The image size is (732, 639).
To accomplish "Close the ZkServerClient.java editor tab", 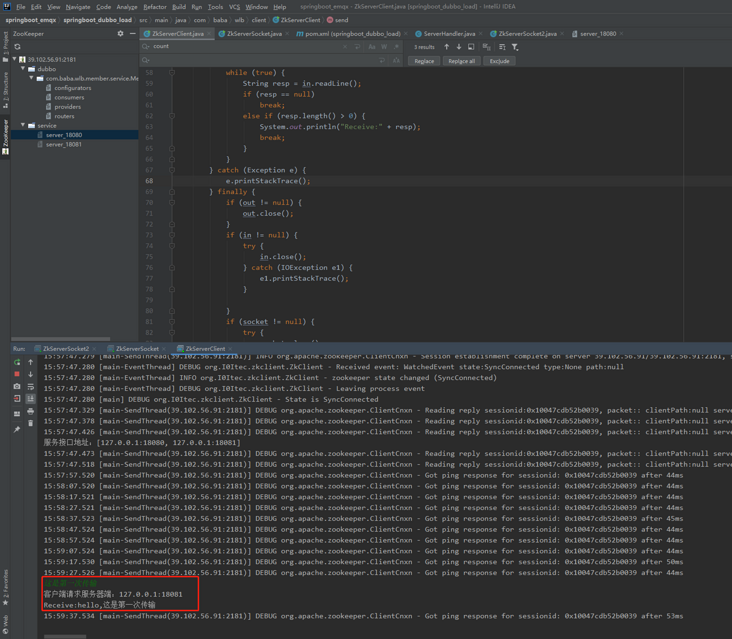I will tap(209, 34).
